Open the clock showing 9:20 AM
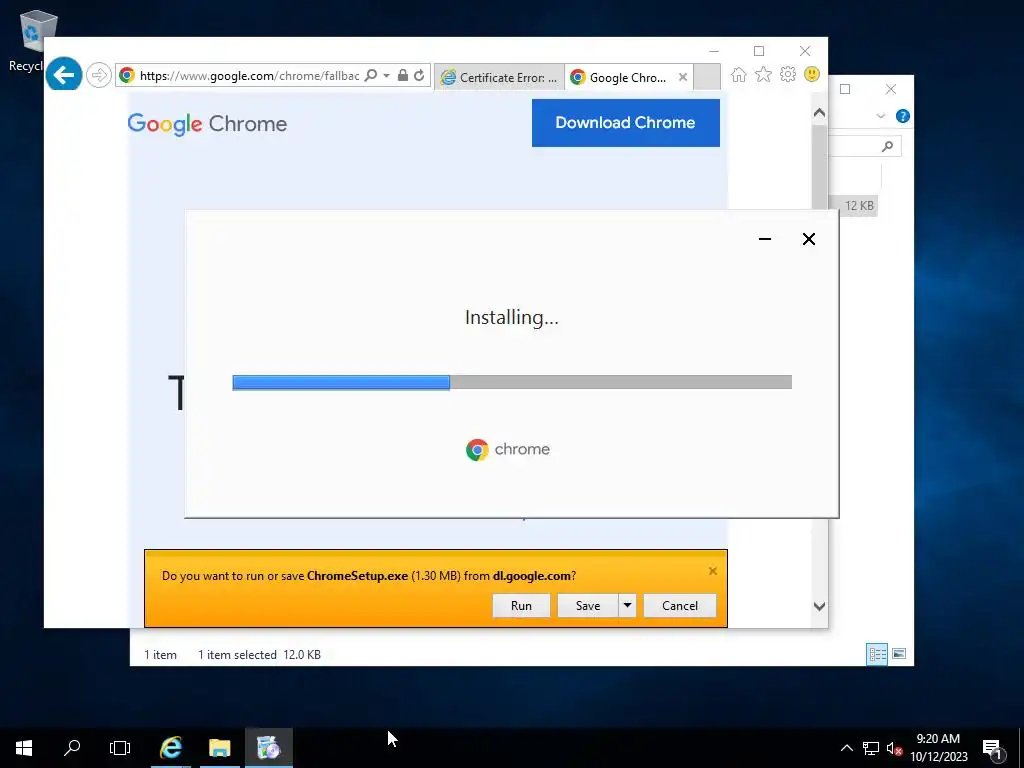 pyautogui.click(x=938, y=748)
